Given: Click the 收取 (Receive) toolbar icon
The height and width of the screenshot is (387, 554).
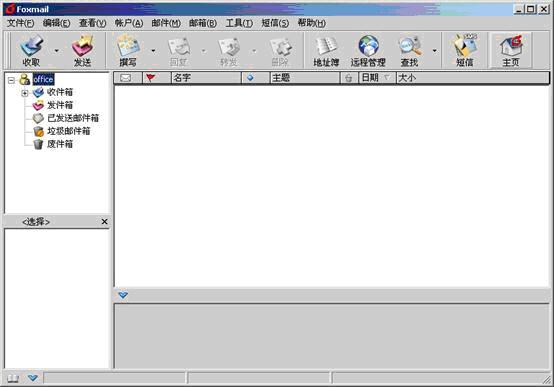Looking at the screenshot, I should coord(31,50).
